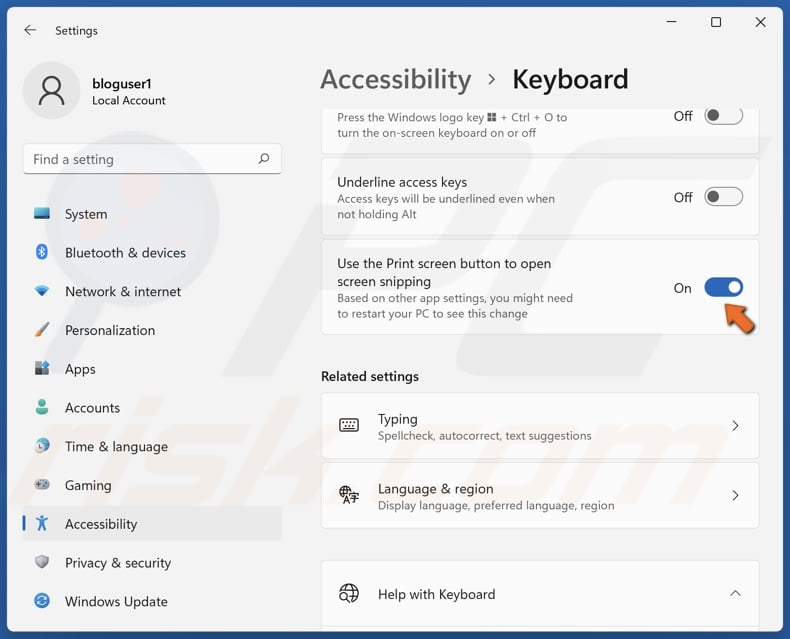Click the search magnifier icon
The width and height of the screenshot is (790, 639).
click(264, 159)
